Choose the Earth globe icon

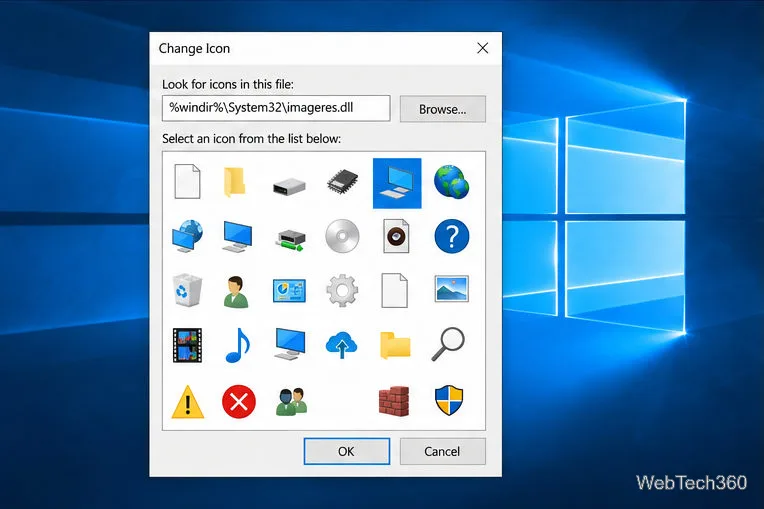tap(452, 182)
